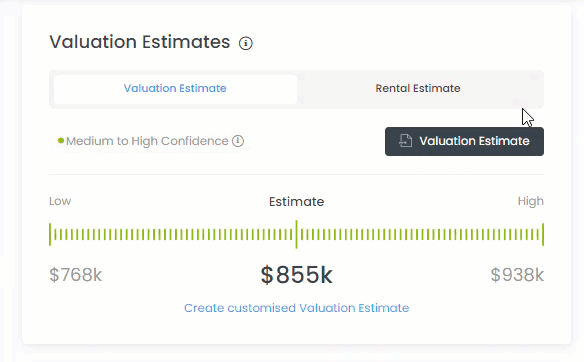Click the $855k estimate value
The height and width of the screenshot is (362, 584).
296,275
